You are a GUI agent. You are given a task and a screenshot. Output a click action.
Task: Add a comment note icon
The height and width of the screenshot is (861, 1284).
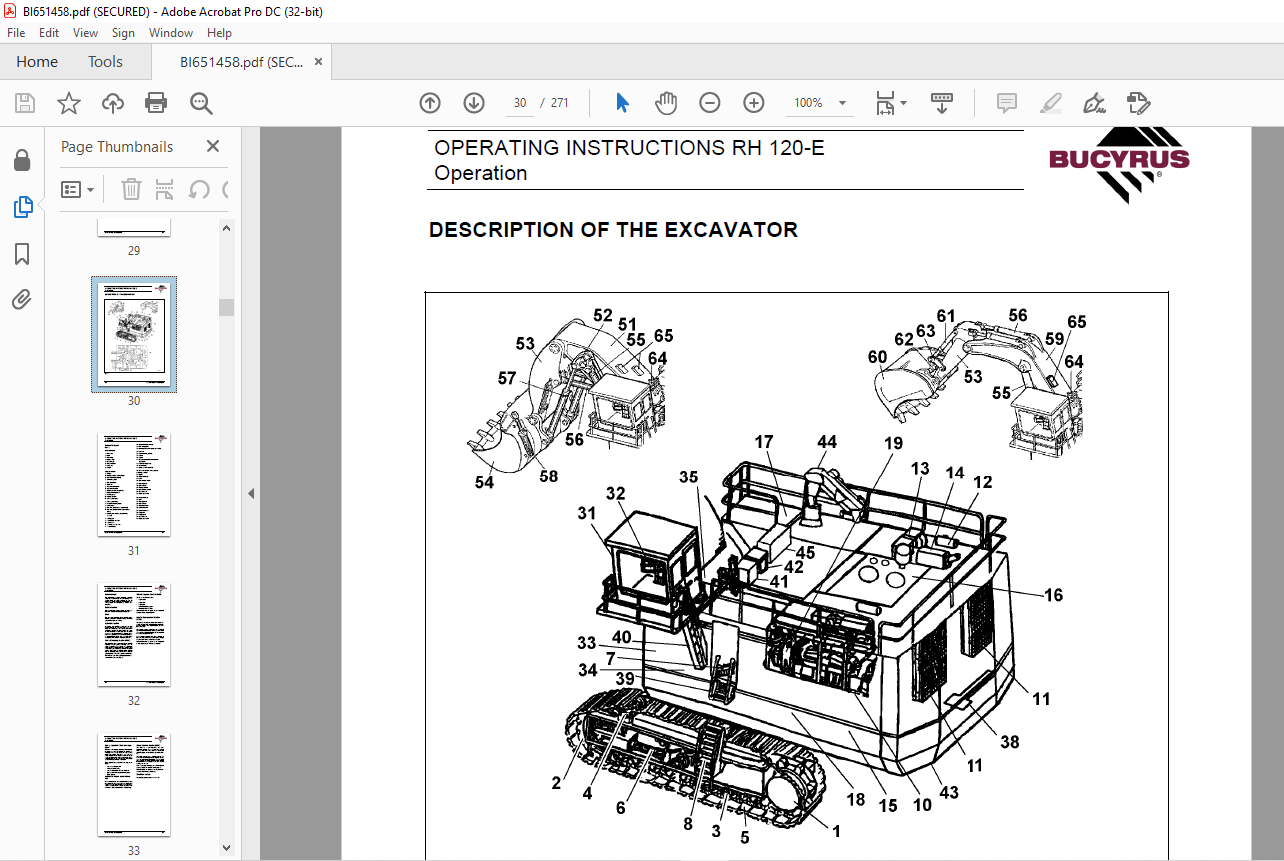(1007, 103)
